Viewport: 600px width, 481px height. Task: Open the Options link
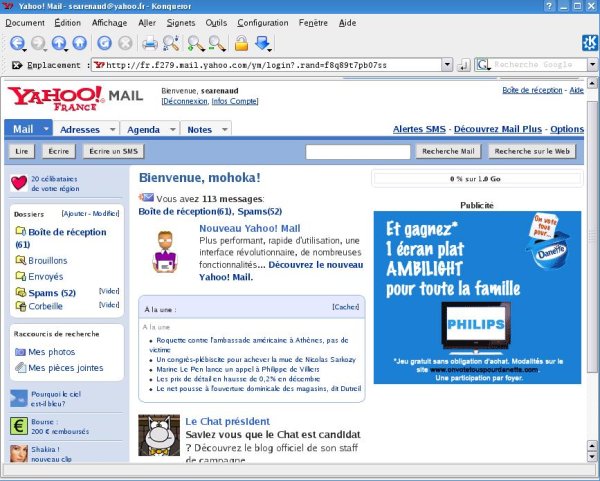[567, 129]
